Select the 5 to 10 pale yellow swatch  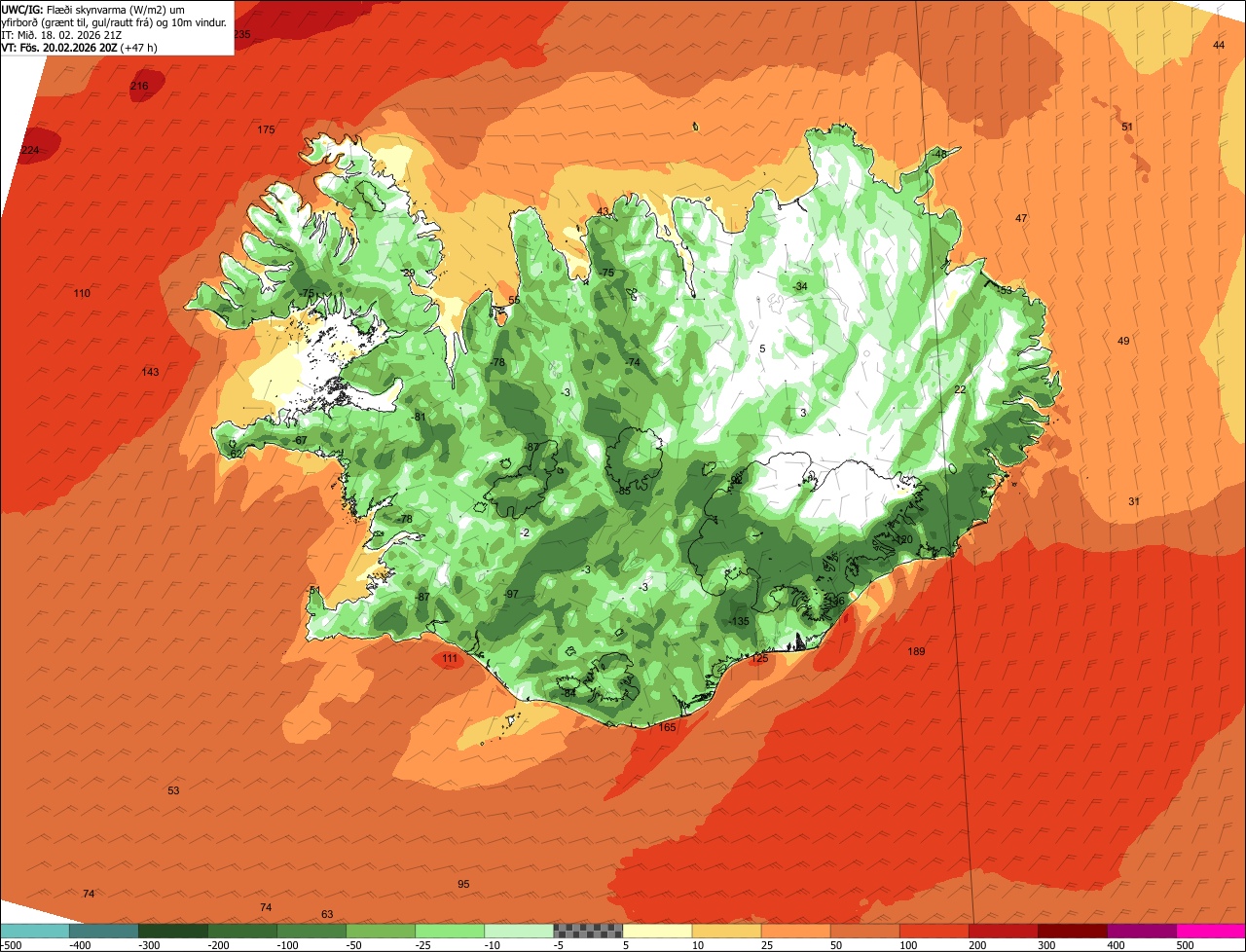657,931
